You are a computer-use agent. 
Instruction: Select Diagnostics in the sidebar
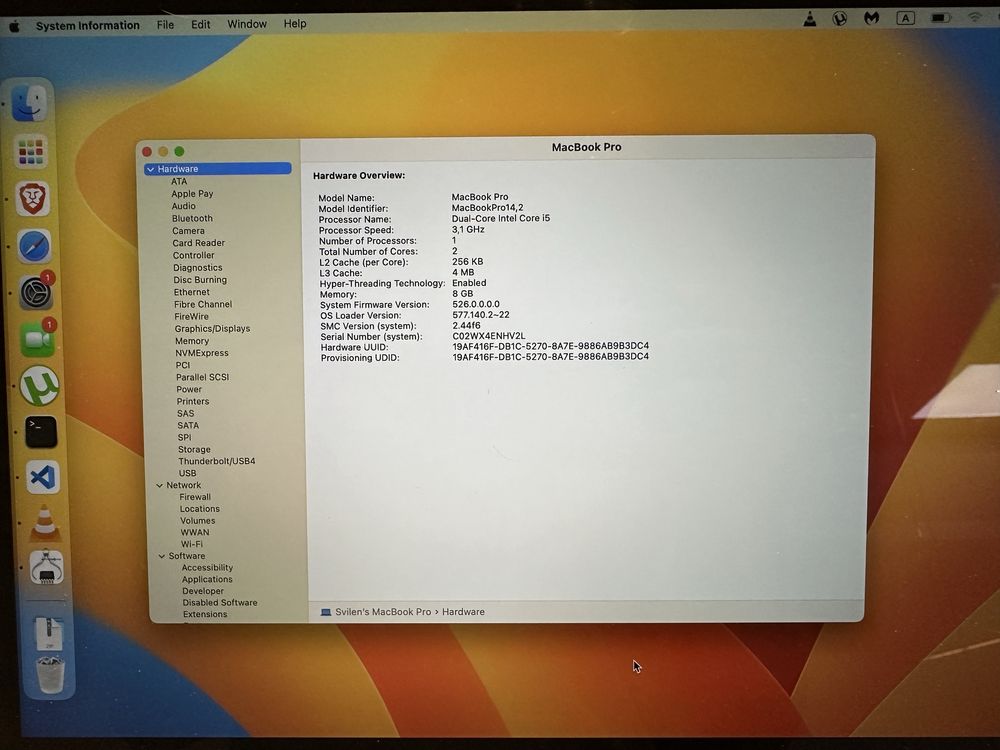(198, 268)
